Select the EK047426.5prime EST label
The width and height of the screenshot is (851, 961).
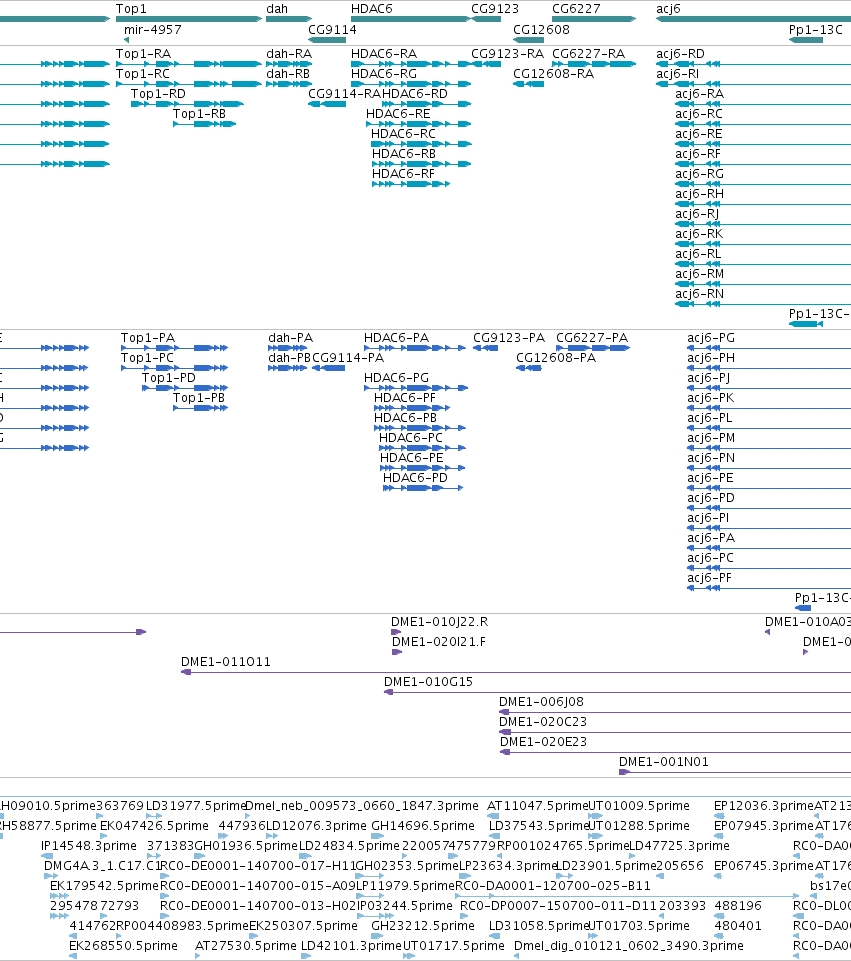(x=154, y=826)
